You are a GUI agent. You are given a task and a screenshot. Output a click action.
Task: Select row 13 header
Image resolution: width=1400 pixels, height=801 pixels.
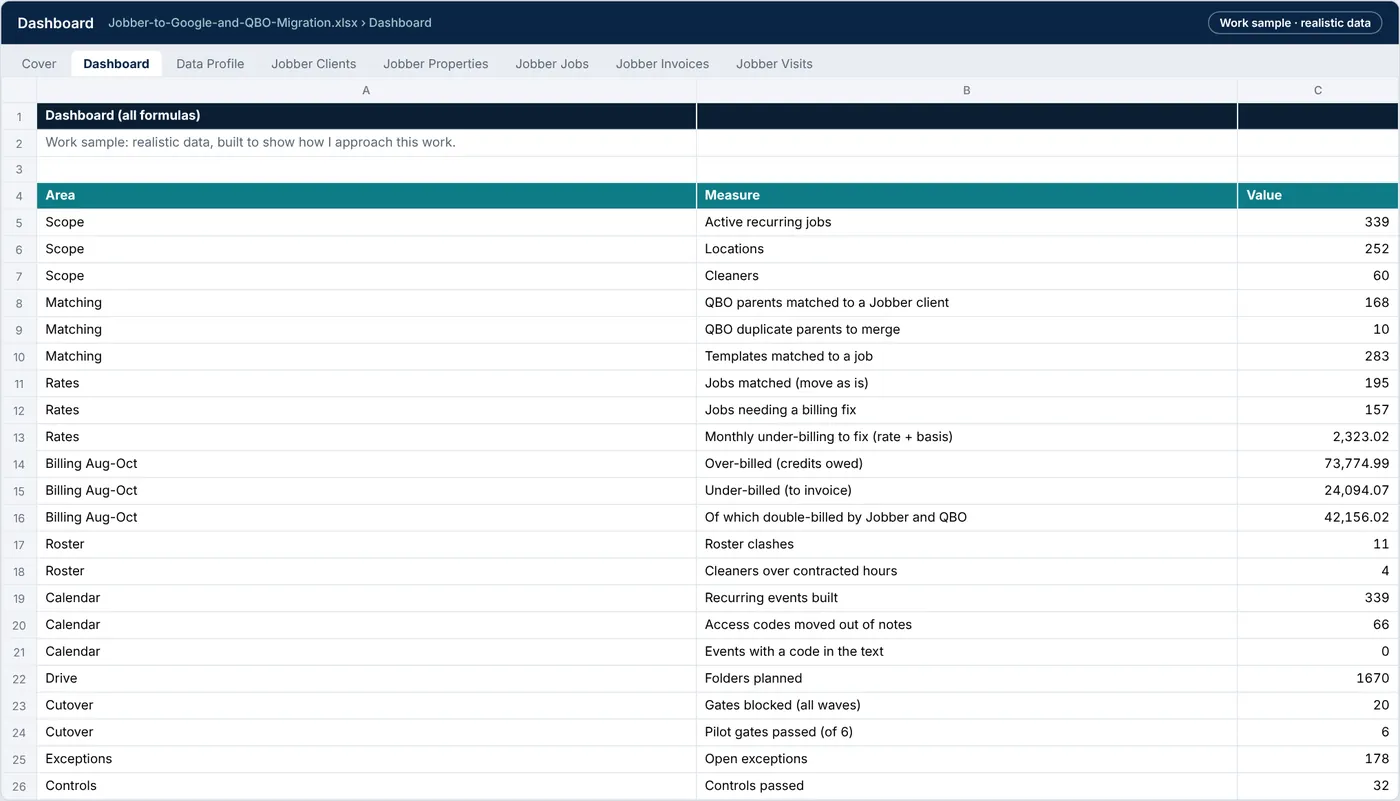tap(19, 437)
